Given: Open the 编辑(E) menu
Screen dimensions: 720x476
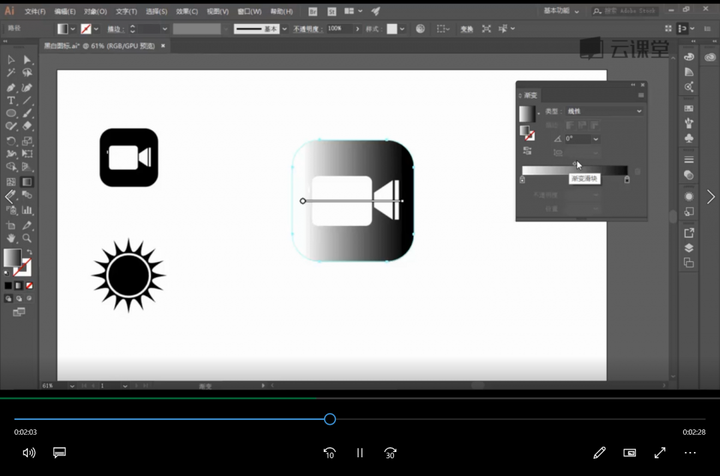Looking at the screenshot, I should (65, 11).
